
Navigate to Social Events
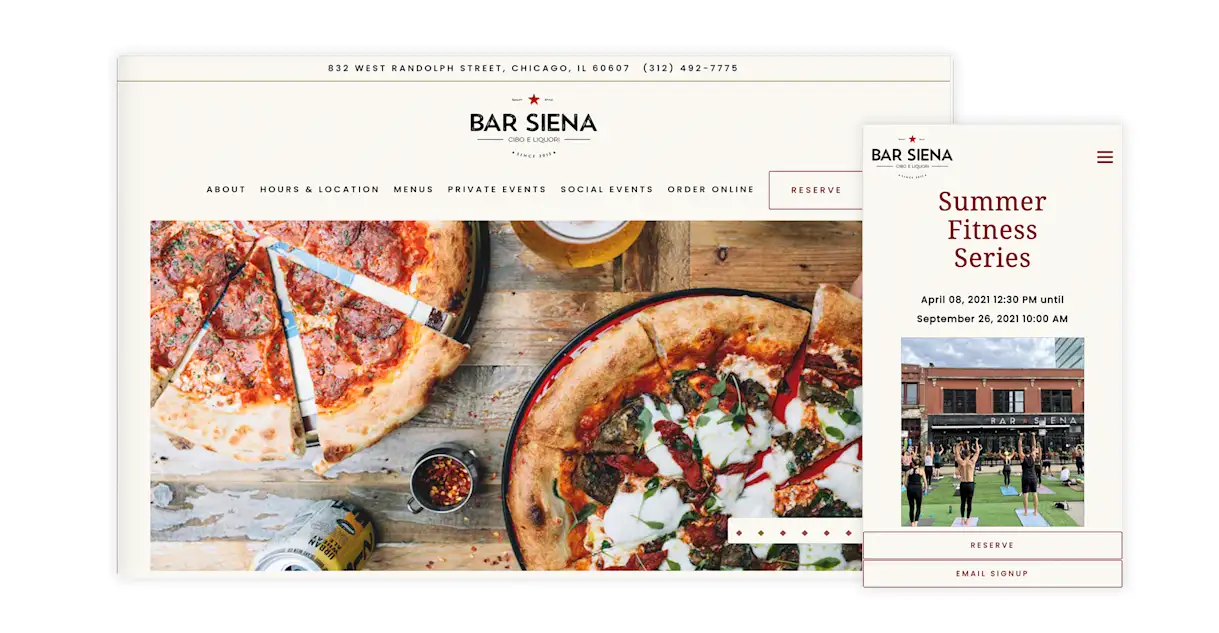[607, 189]
